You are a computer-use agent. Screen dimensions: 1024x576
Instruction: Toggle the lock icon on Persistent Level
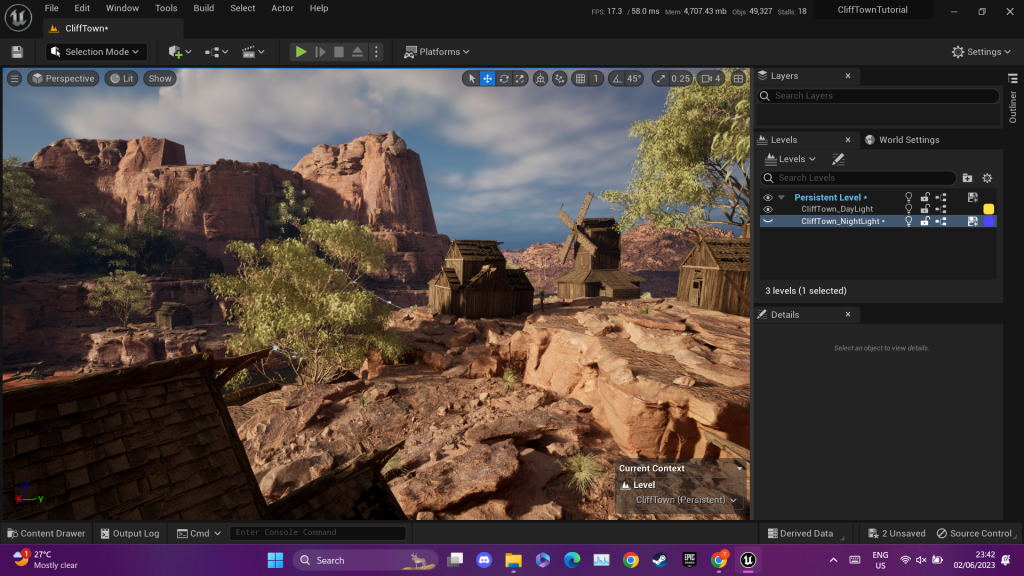[925, 197]
